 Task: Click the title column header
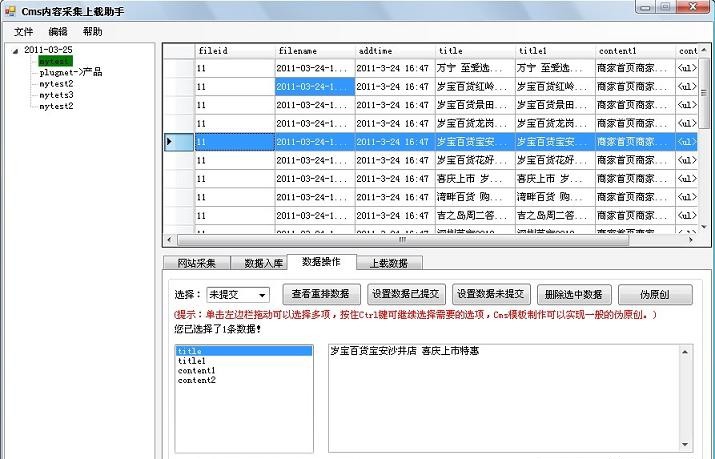tap(476, 51)
